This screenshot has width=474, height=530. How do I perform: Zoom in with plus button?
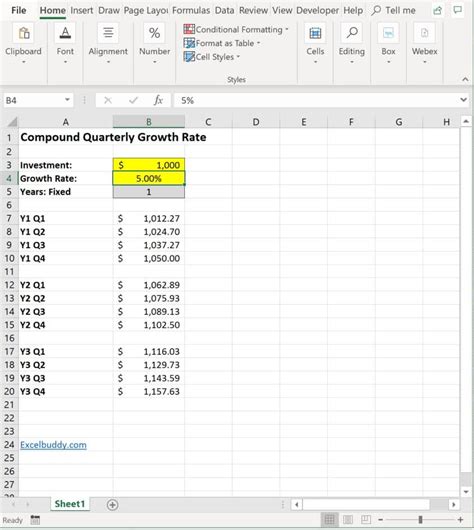(x=460, y=520)
